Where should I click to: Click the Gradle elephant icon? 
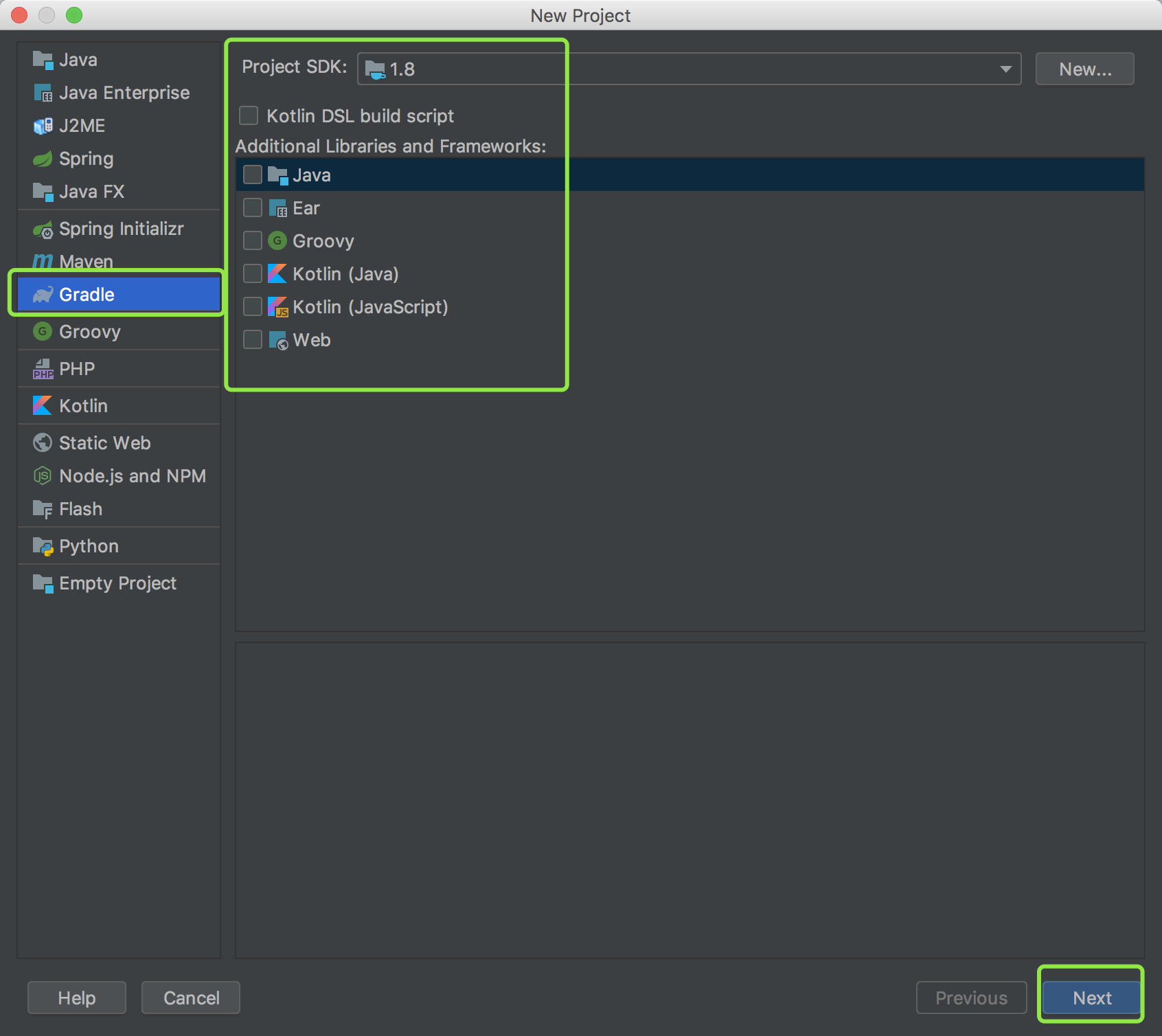[43, 295]
